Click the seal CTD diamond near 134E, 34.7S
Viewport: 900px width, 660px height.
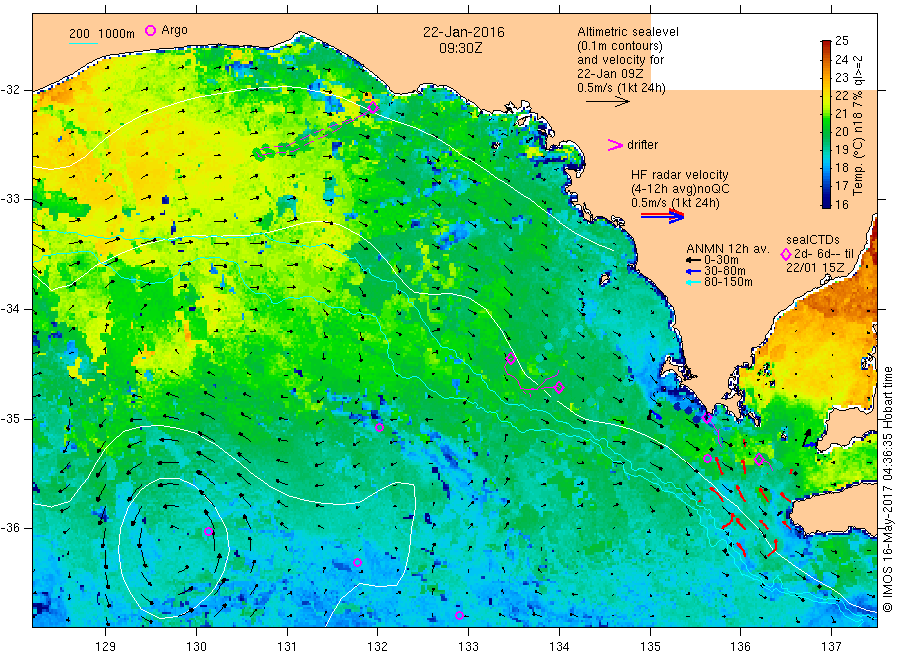click(x=559, y=388)
